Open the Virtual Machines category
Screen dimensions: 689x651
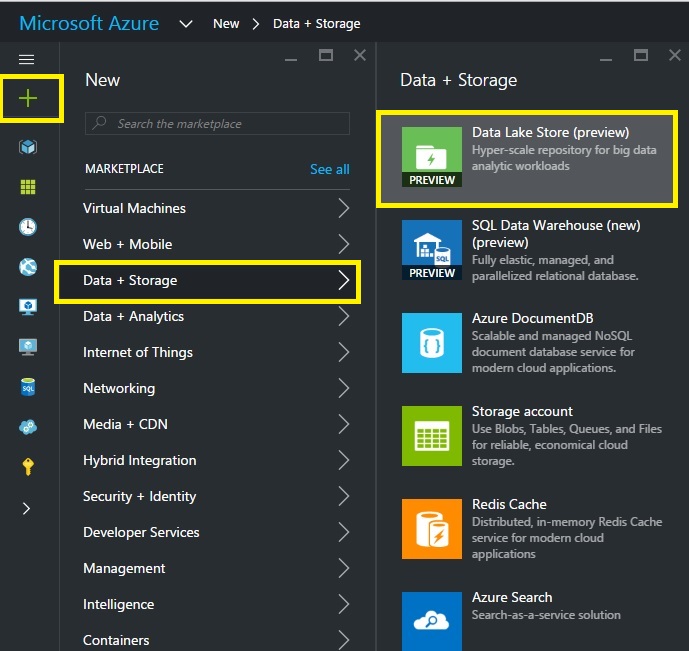click(217, 208)
